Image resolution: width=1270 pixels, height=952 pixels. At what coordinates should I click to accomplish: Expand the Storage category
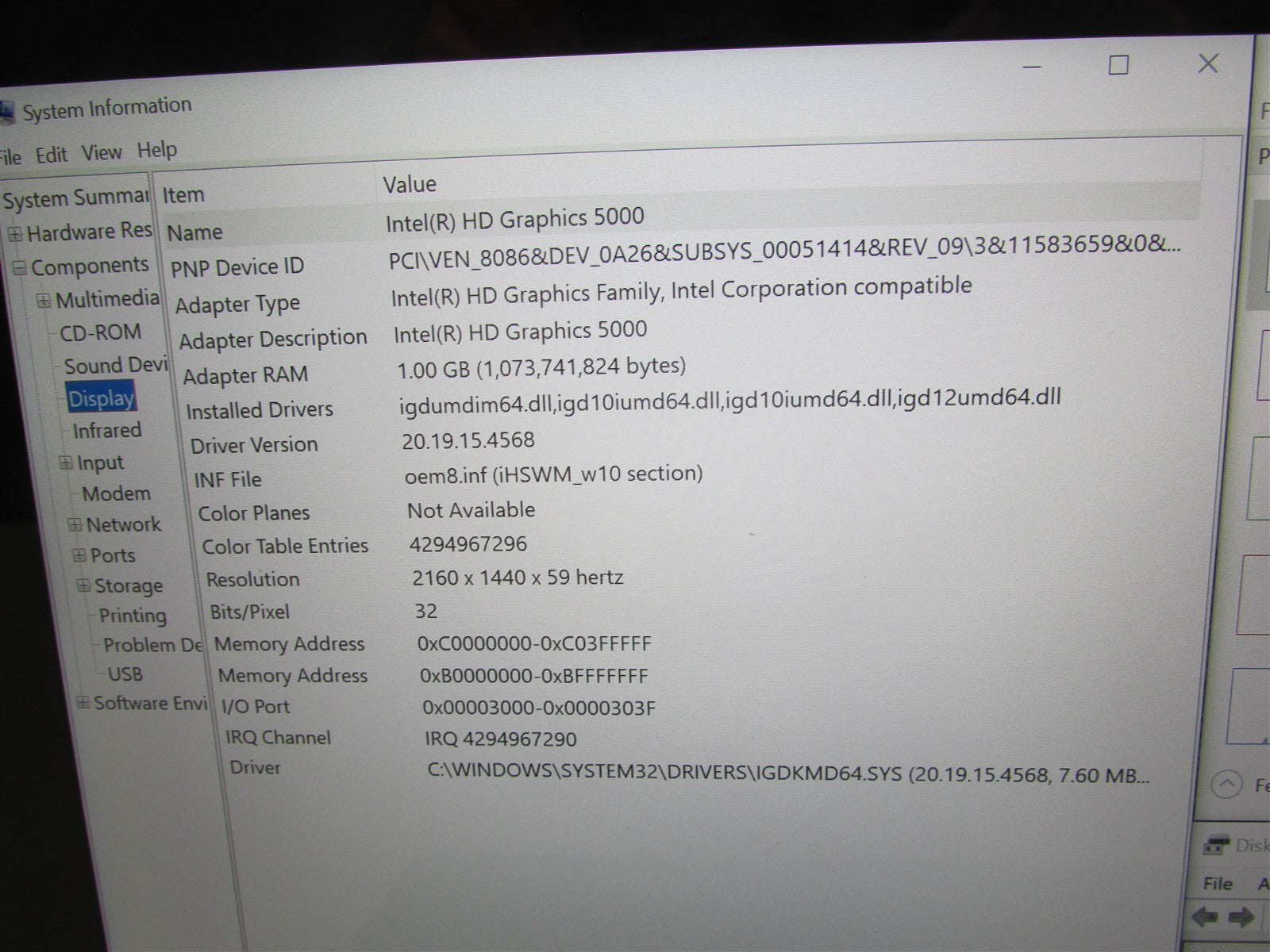click(83, 586)
